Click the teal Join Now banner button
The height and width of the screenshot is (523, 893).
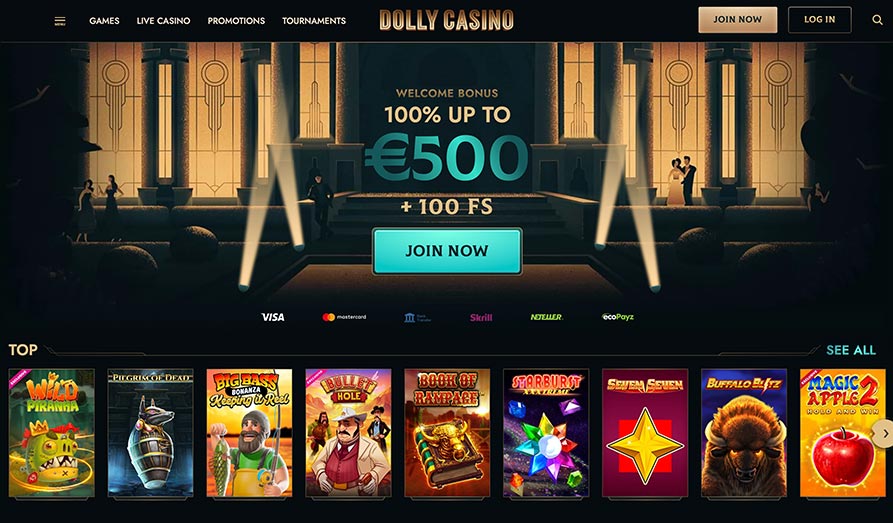(447, 251)
